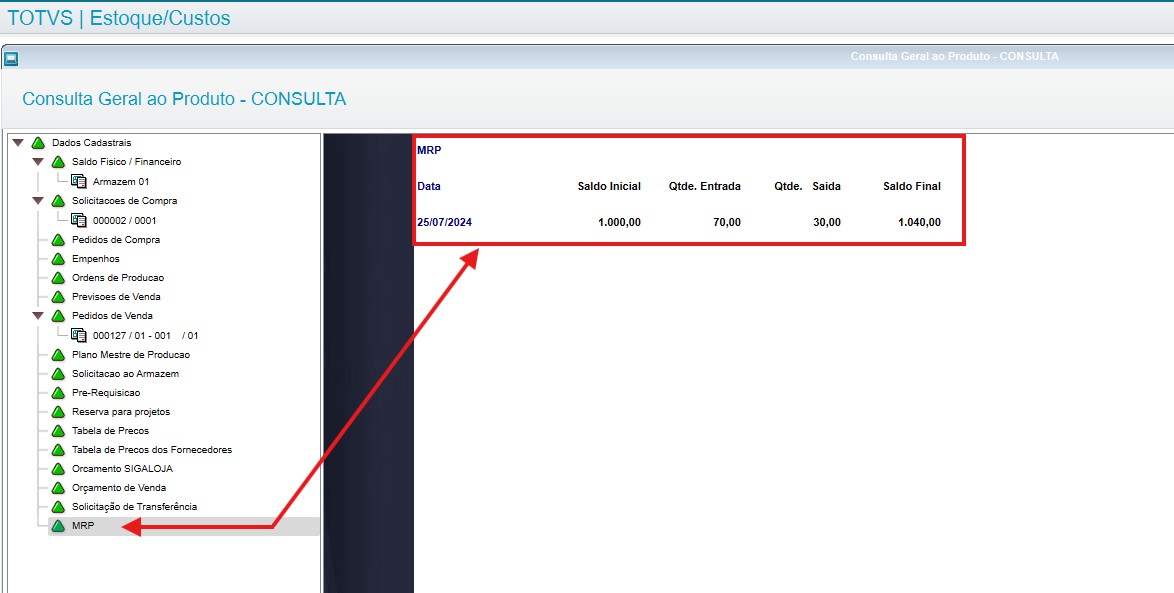The width and height of the screenshot is (1174, 593).
Task: Click the window icon in the title bar
Action: (11, 58)
